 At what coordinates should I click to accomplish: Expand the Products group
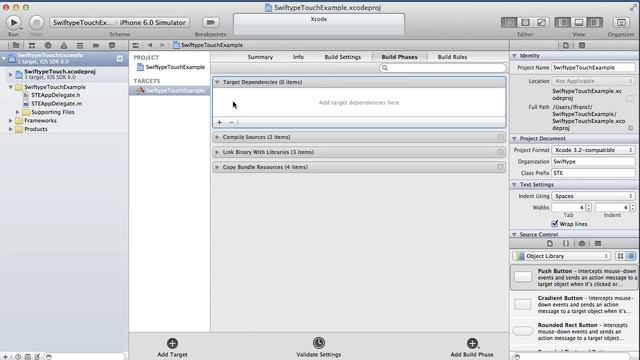[10, 129]
